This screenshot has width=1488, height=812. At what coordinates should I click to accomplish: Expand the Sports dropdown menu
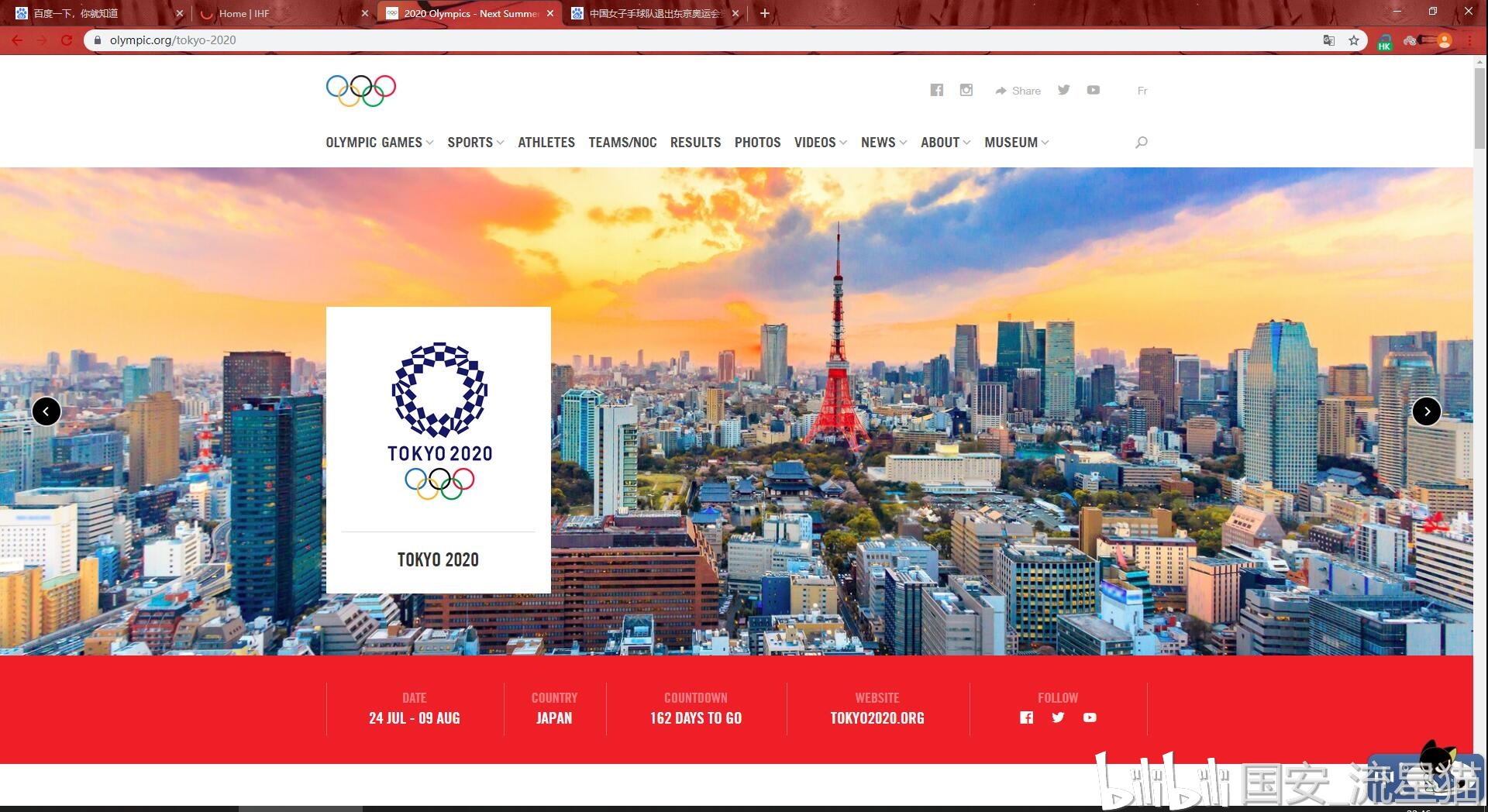pos(475,143)
